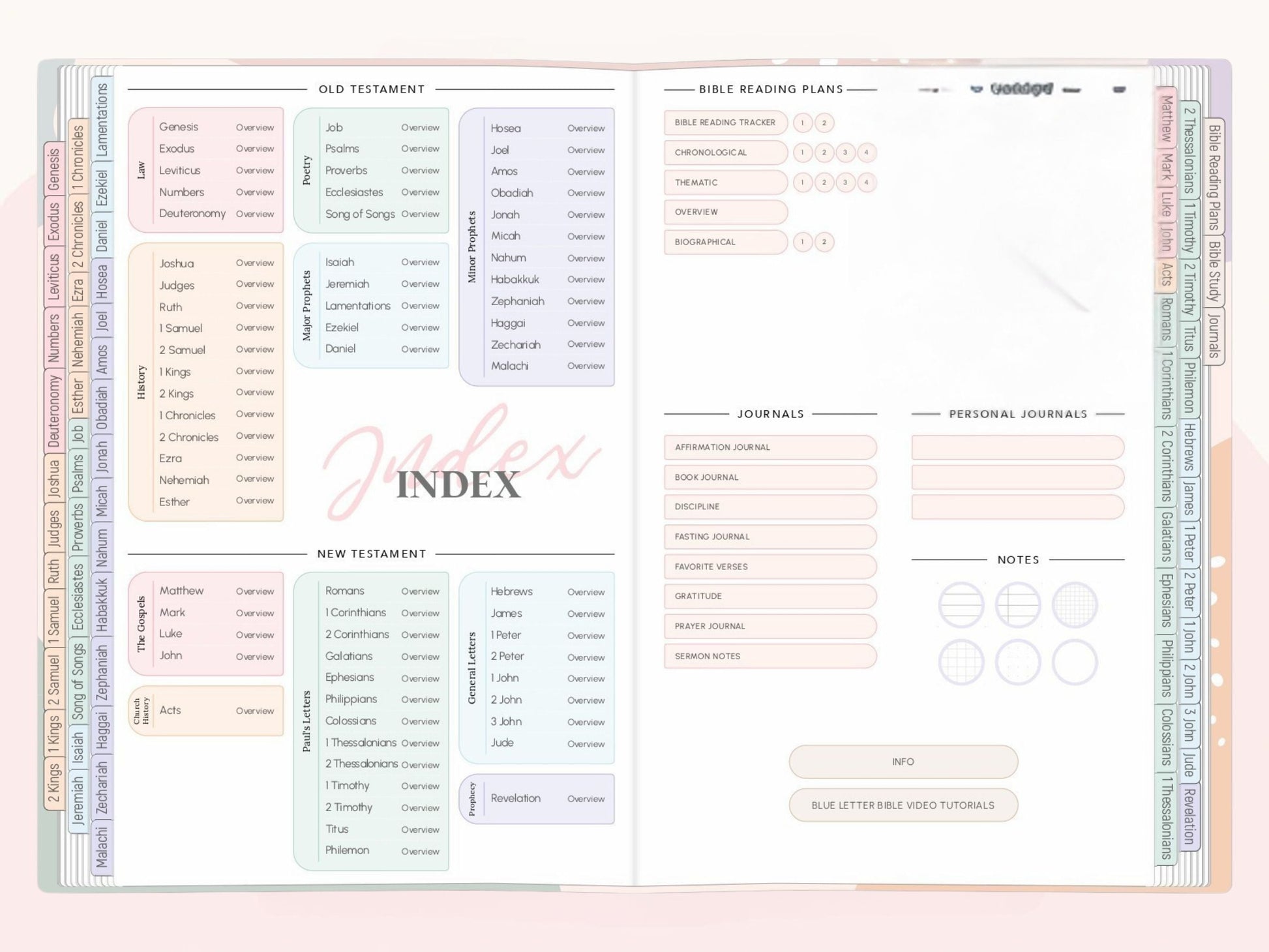Open the fine grid notes template icon
The height and width of the screenshot is (952, 1269).
click(x=1074, y=605)
